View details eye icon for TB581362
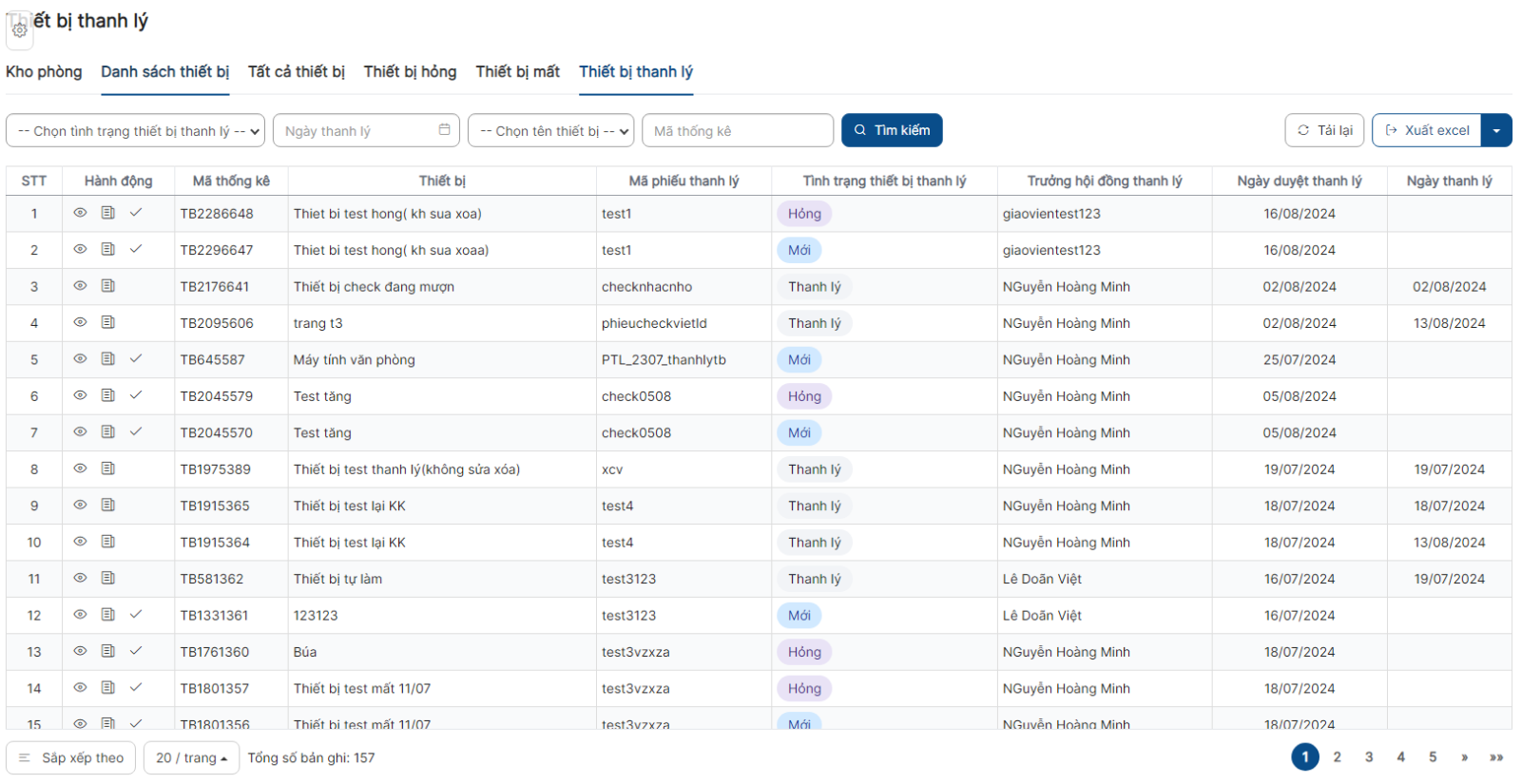 pyautogui.click(x=80, y=578)
